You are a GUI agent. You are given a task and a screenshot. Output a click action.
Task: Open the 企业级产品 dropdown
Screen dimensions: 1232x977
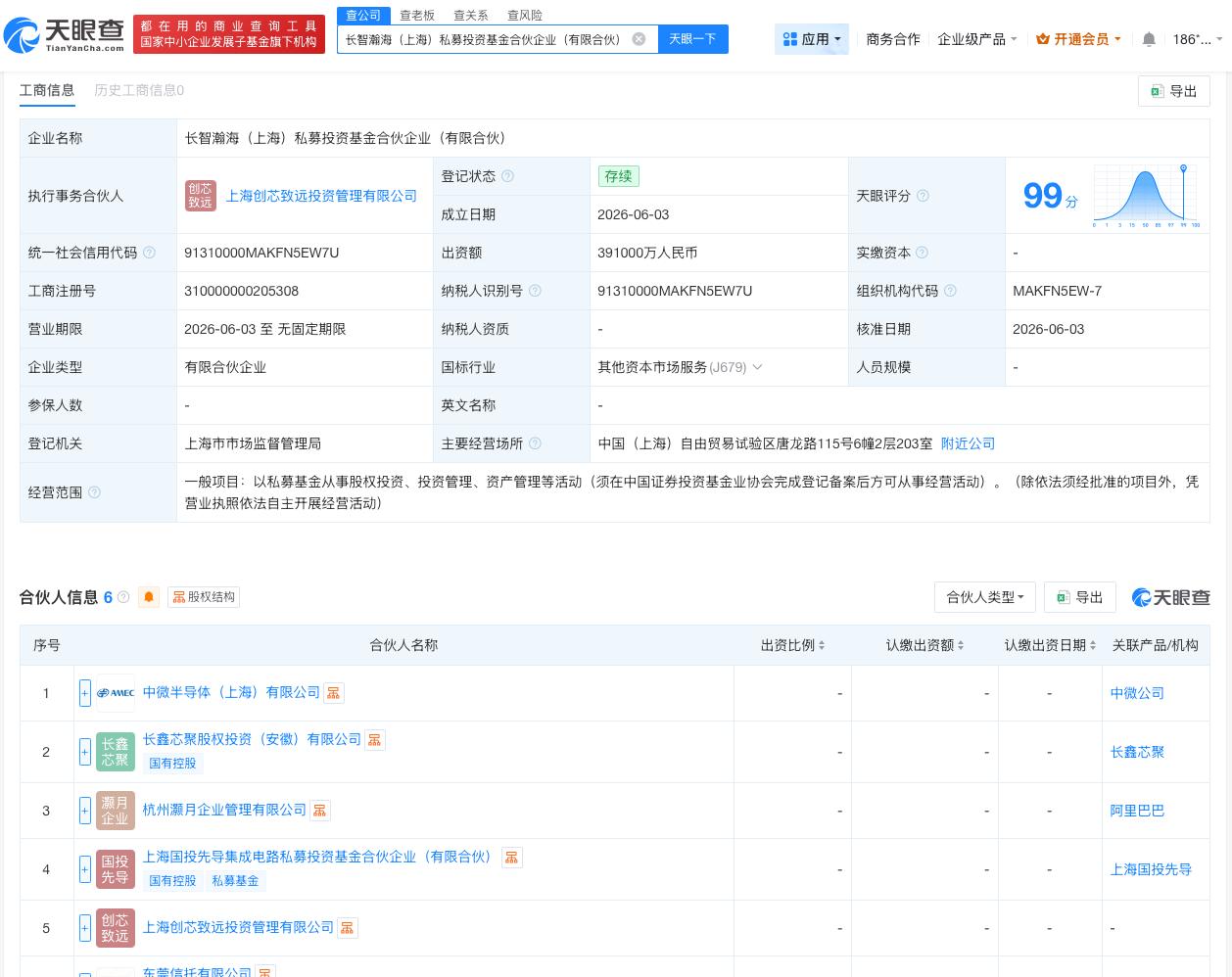[x=976, y=39]
